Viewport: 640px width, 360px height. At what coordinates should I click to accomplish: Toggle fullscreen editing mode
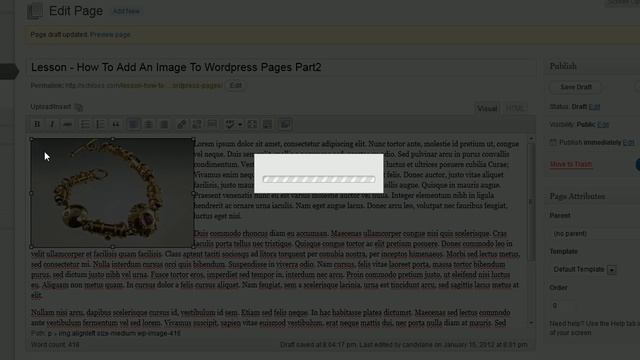(x=252, y=124)
